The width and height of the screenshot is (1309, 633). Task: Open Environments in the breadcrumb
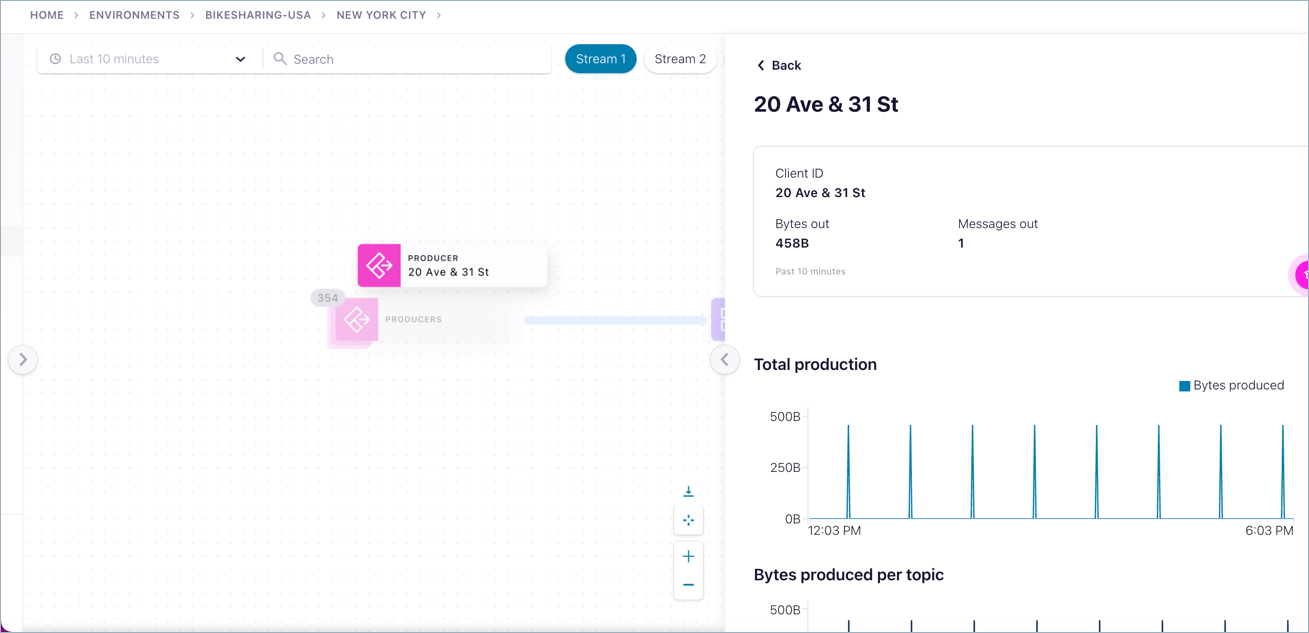tap(134, 15)
